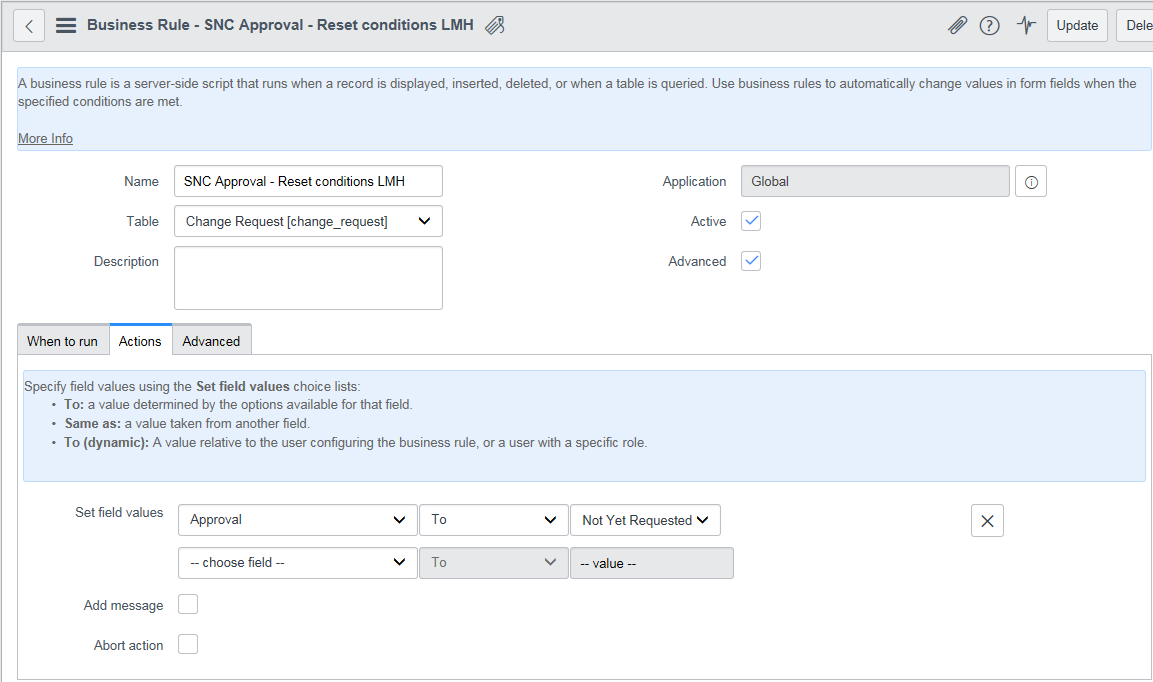Open the Table dropdown

click(308, 221)
